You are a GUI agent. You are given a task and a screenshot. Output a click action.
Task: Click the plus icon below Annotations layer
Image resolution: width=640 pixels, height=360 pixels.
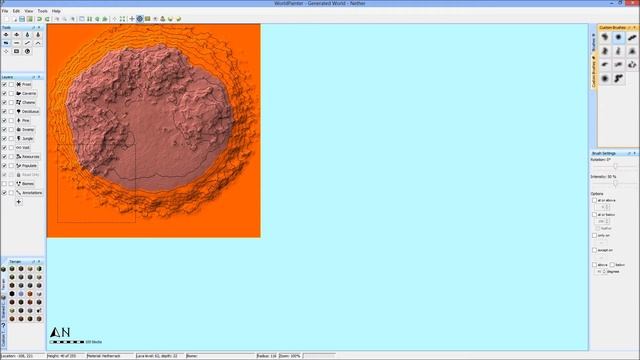(19, 202)
